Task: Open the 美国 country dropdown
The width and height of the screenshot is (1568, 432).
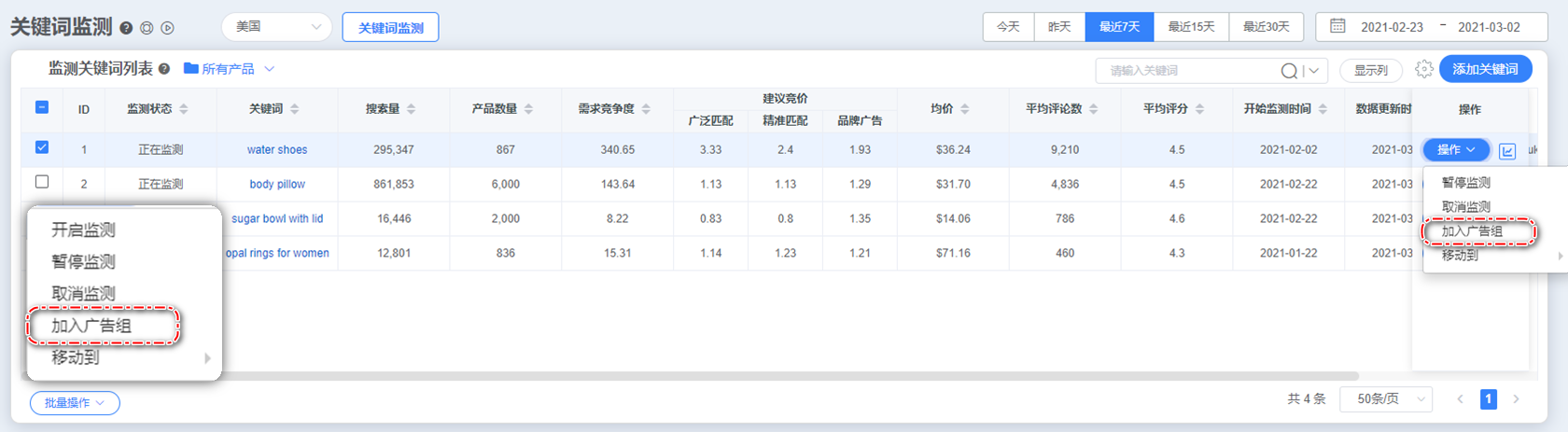Action: [x=277, y=27]
